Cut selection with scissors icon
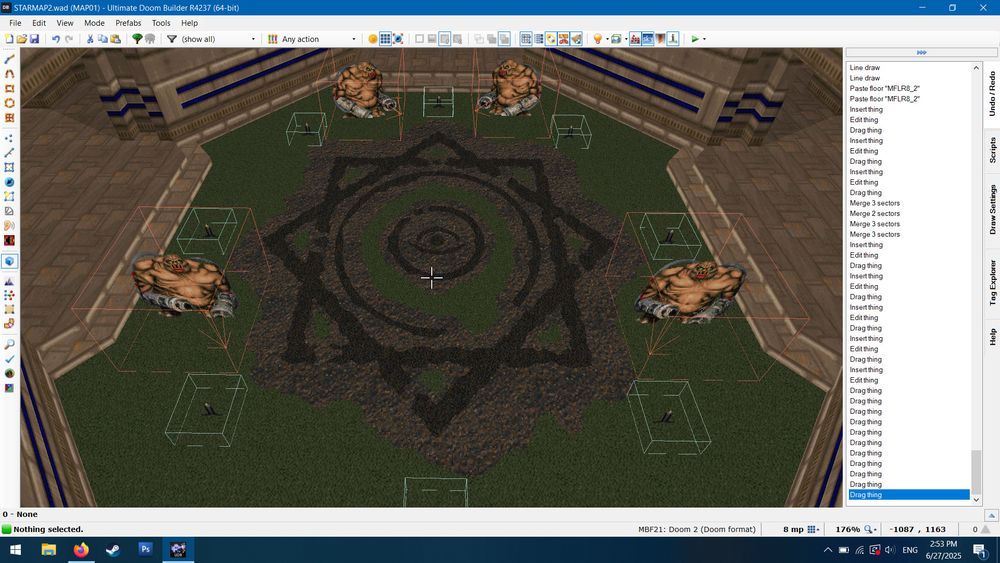This screenshot has width=1000, height=563. (90, 39)
